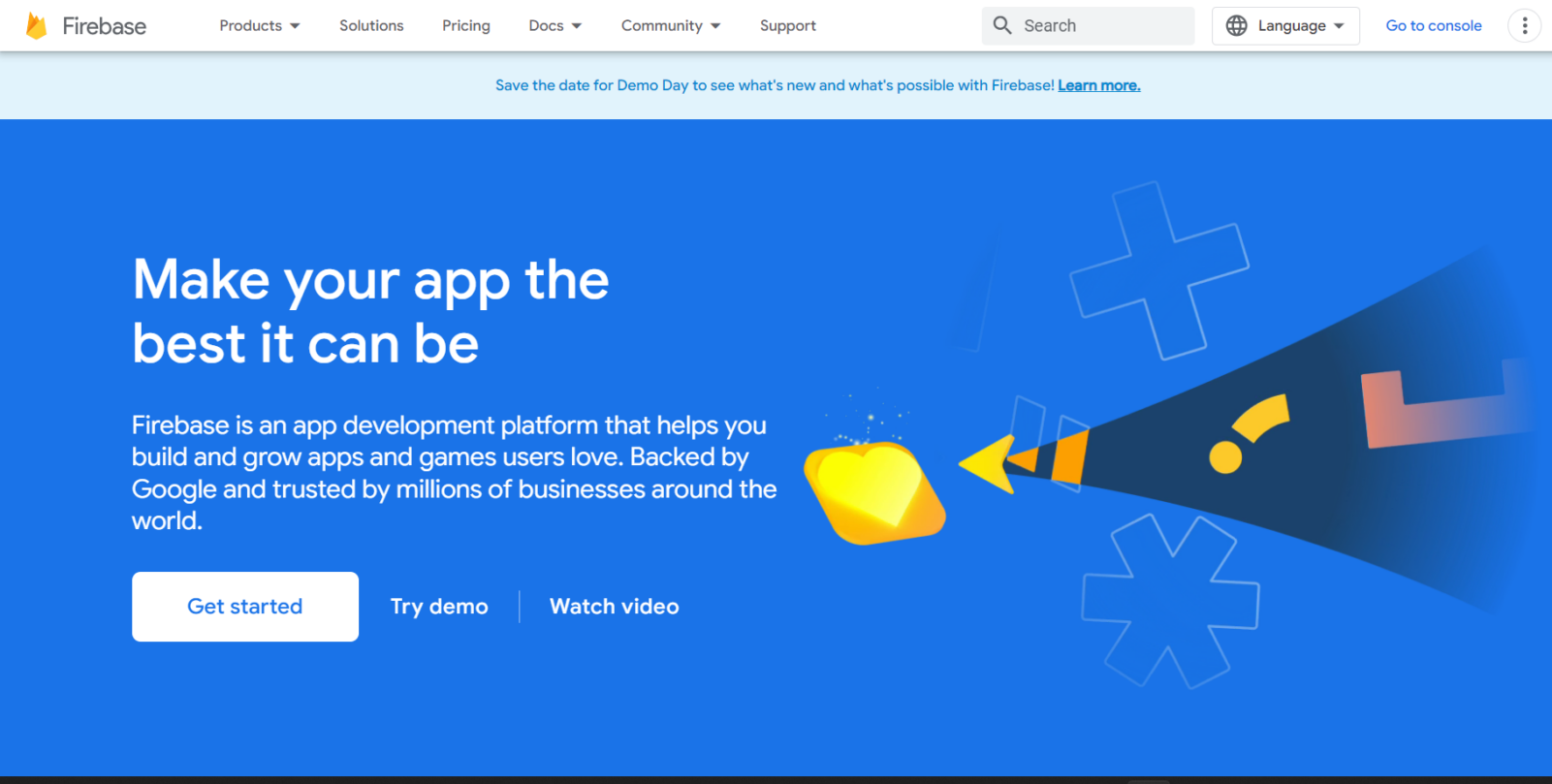Click the magnifier icon in search box
This screenshot has width=1552, height=784.
(x=1002, y=25)
